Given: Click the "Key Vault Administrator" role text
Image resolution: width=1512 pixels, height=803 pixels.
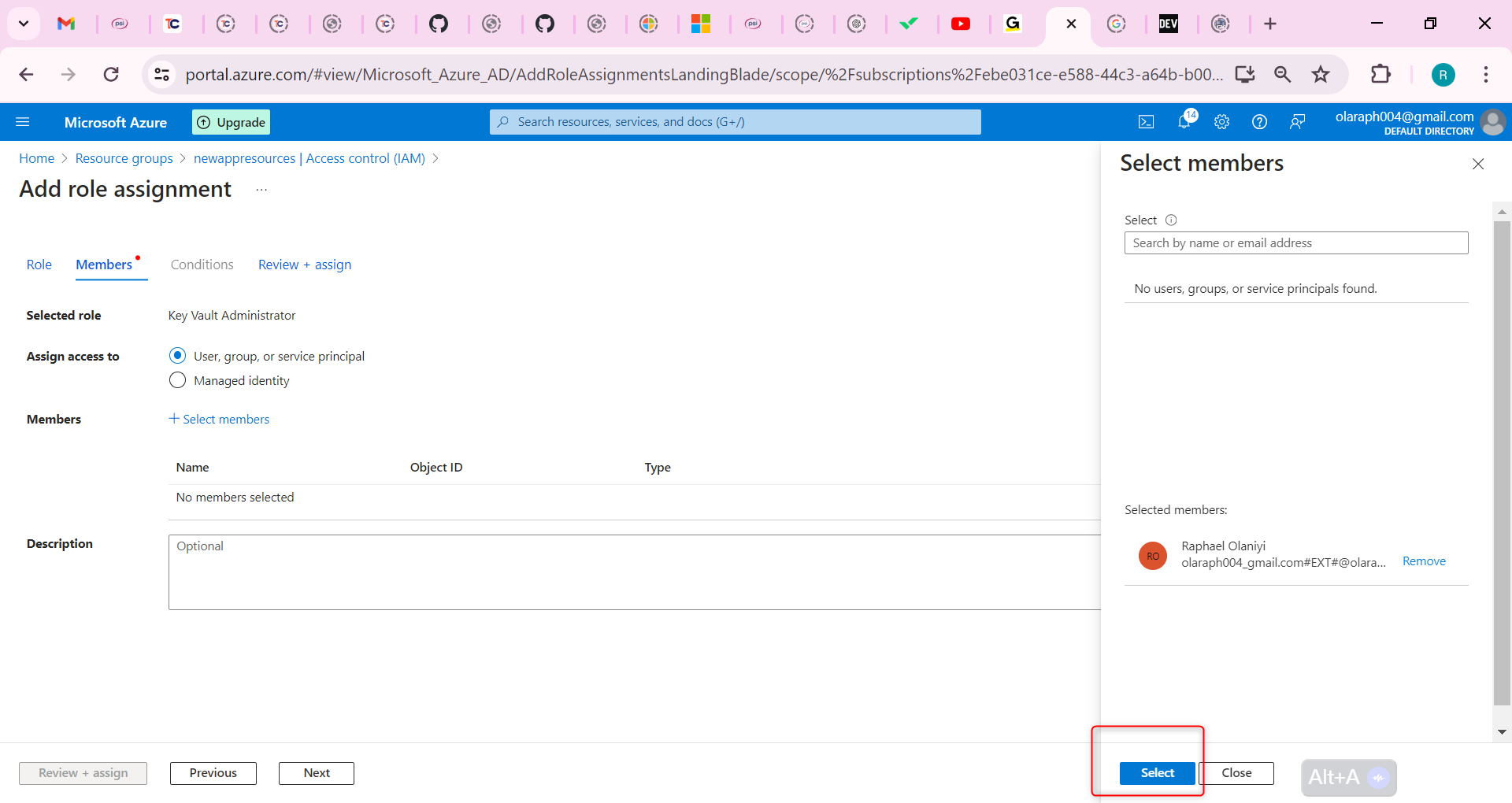Looking at the screenshot, I should [232, 315].
